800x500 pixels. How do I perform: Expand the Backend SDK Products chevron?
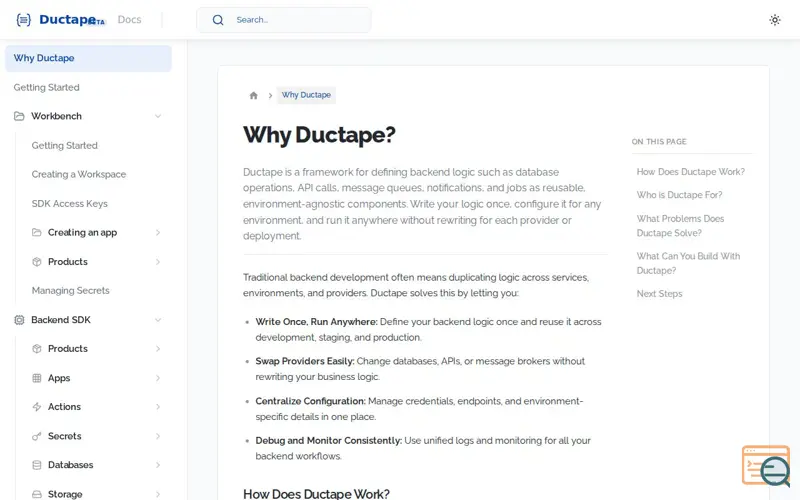(x=158, y=349)
